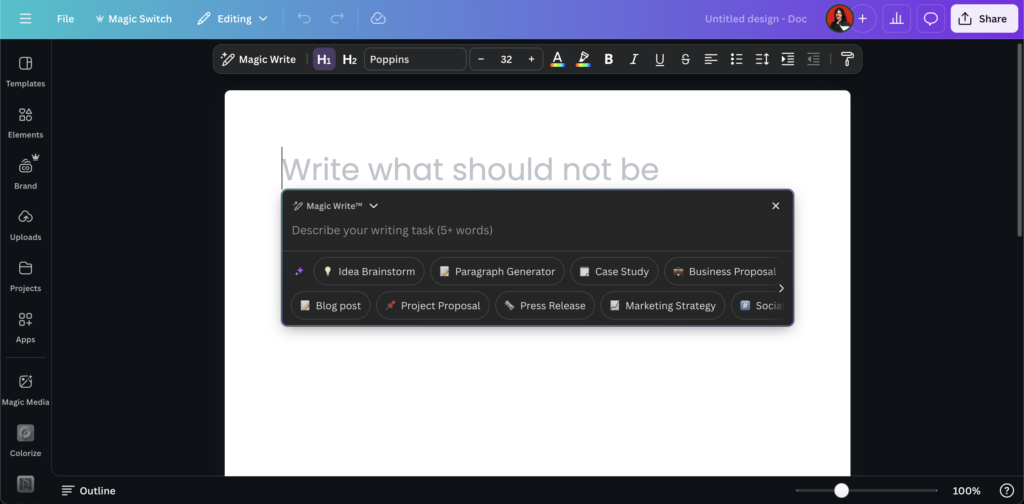Increase the text indent
The image size is (1024, 504).
tap(788, 59)
